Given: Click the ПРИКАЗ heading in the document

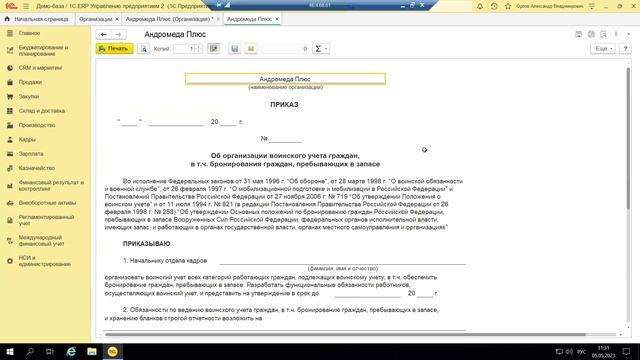Looking at the screenshot, I should point(284,104).
